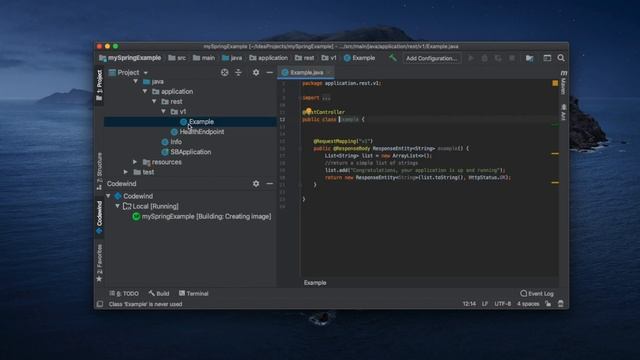Viewport: 640px width, 360px height.
Task: Click the inspector icon at the far right of the status bar
Action: coord(561,304)
